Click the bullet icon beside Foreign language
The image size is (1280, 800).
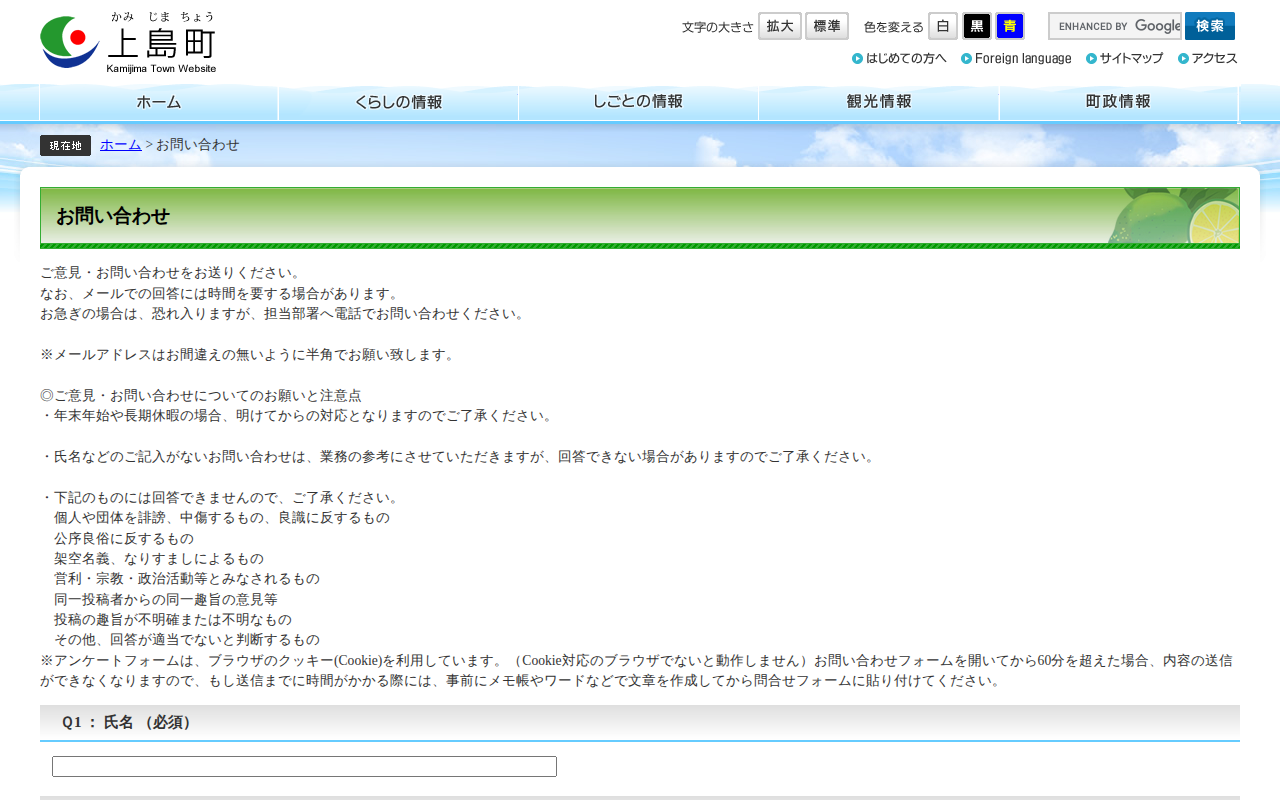coord(967,58)
